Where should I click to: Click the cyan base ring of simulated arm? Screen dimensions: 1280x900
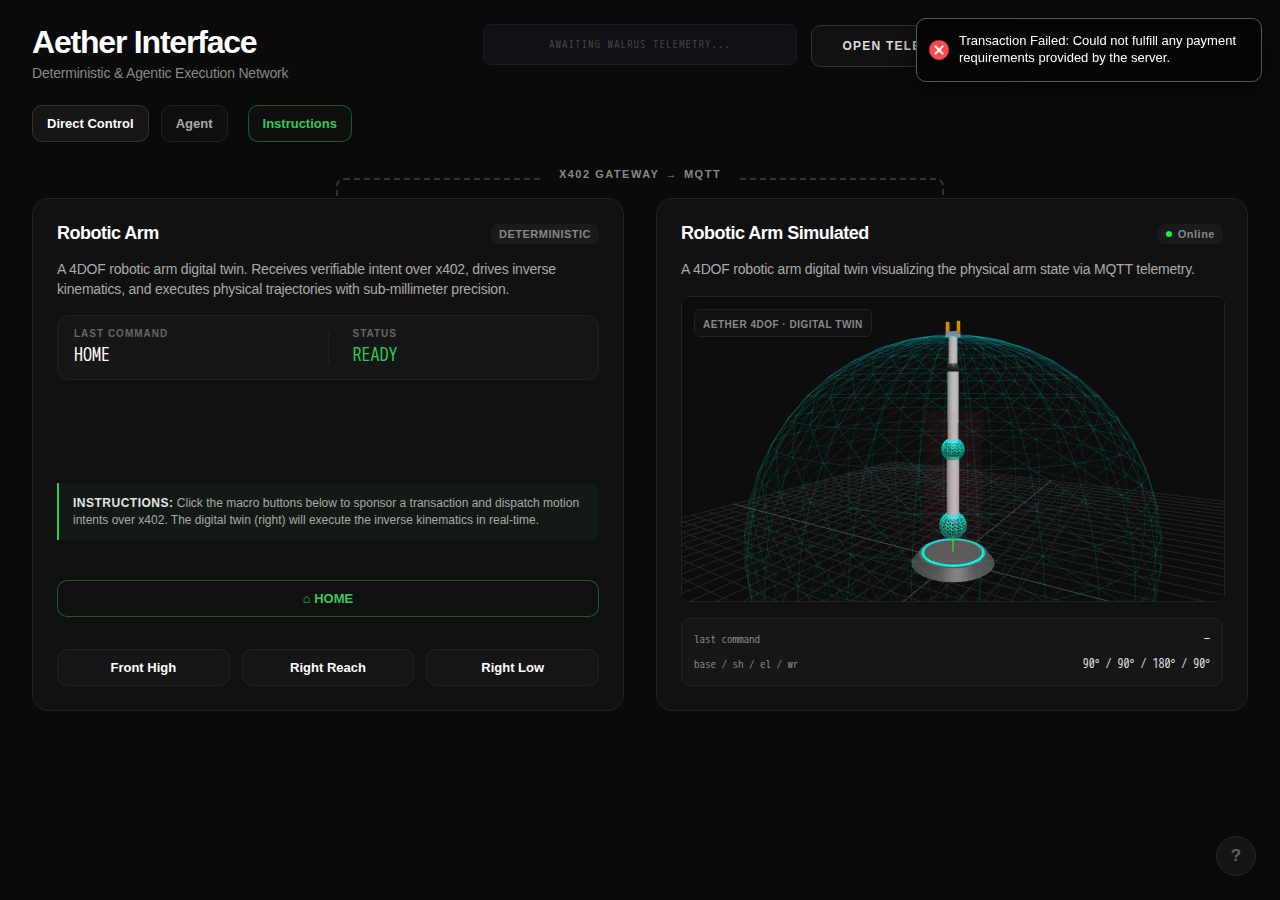953,553
